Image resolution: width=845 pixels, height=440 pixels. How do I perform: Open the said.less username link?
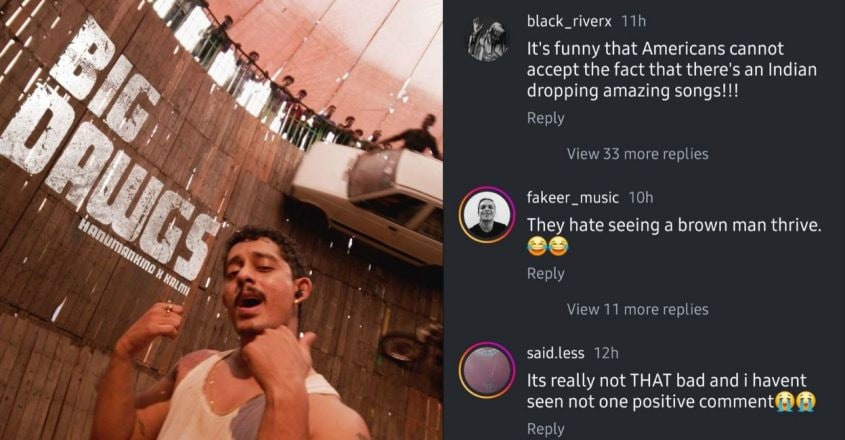pos(555,353)
